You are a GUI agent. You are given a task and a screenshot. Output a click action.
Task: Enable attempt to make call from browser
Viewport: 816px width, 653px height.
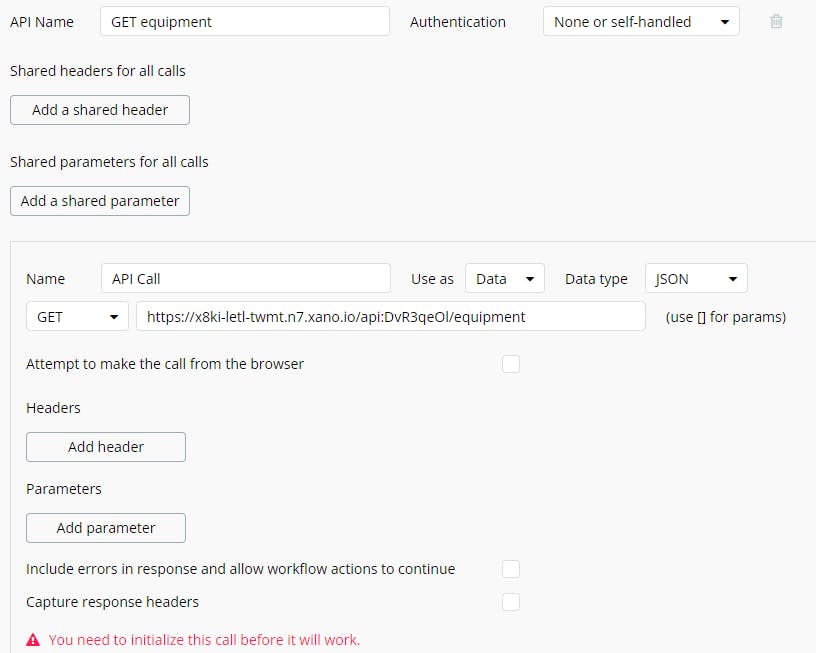click(x=511, y=364)
